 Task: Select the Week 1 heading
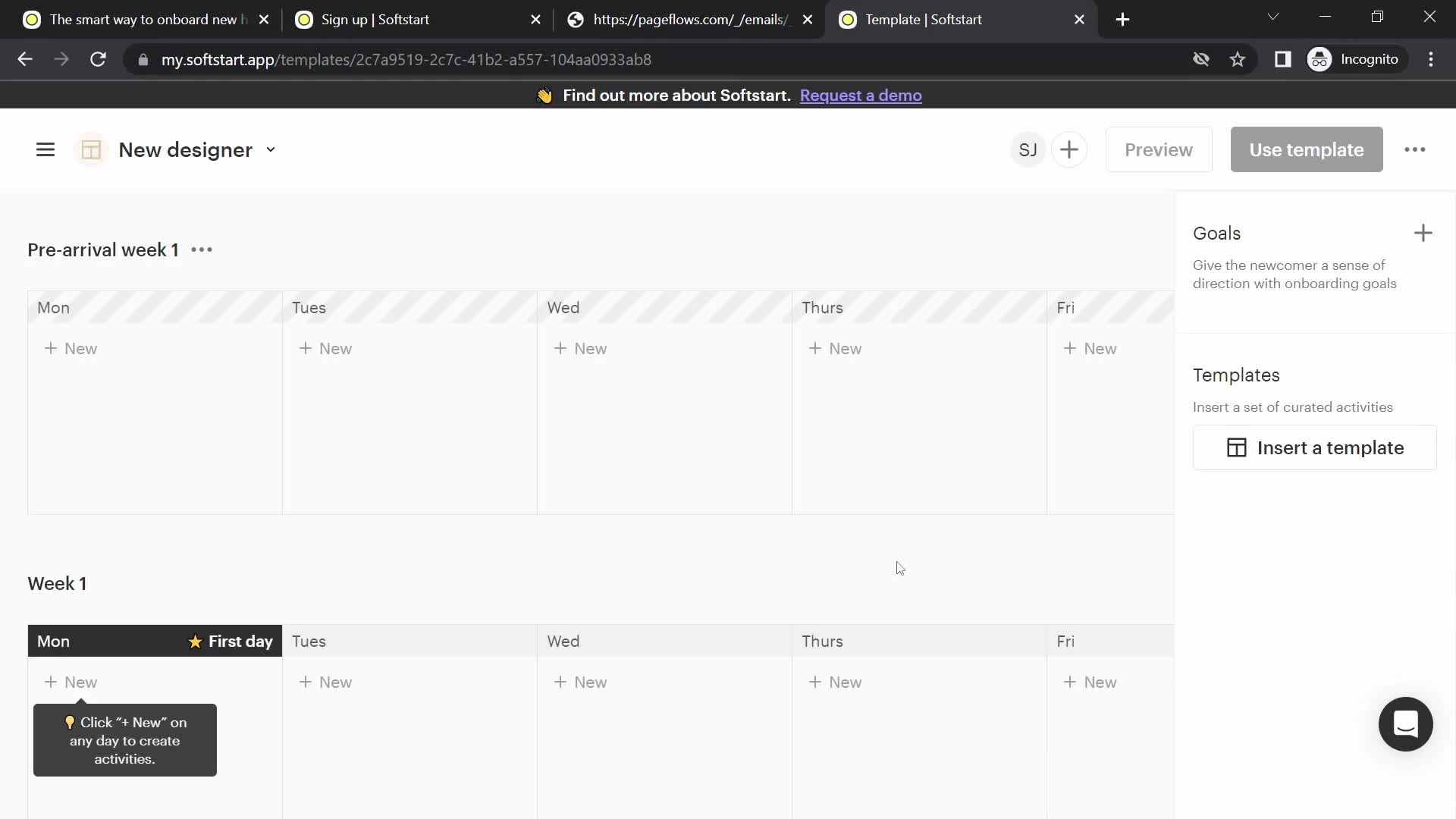pyautogui.click(x=57, y=583)
